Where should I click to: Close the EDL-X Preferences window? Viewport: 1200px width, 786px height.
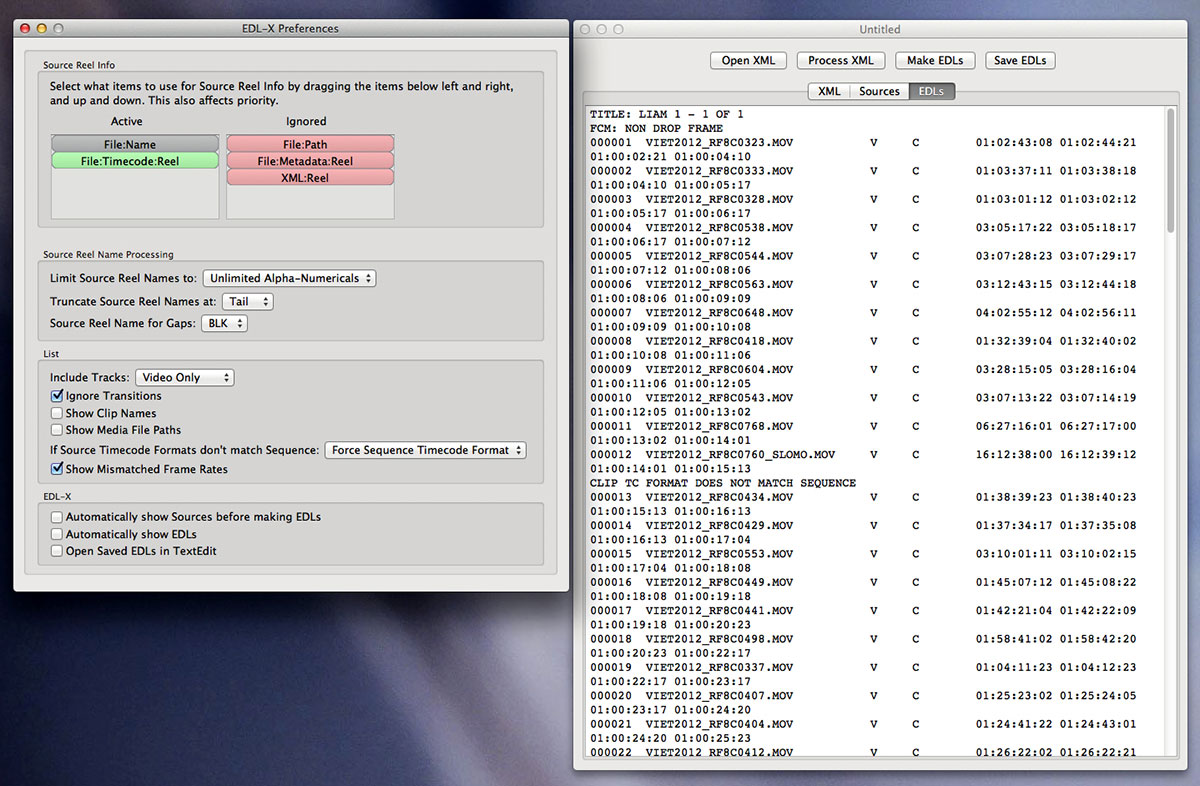[x=26, y=29]
